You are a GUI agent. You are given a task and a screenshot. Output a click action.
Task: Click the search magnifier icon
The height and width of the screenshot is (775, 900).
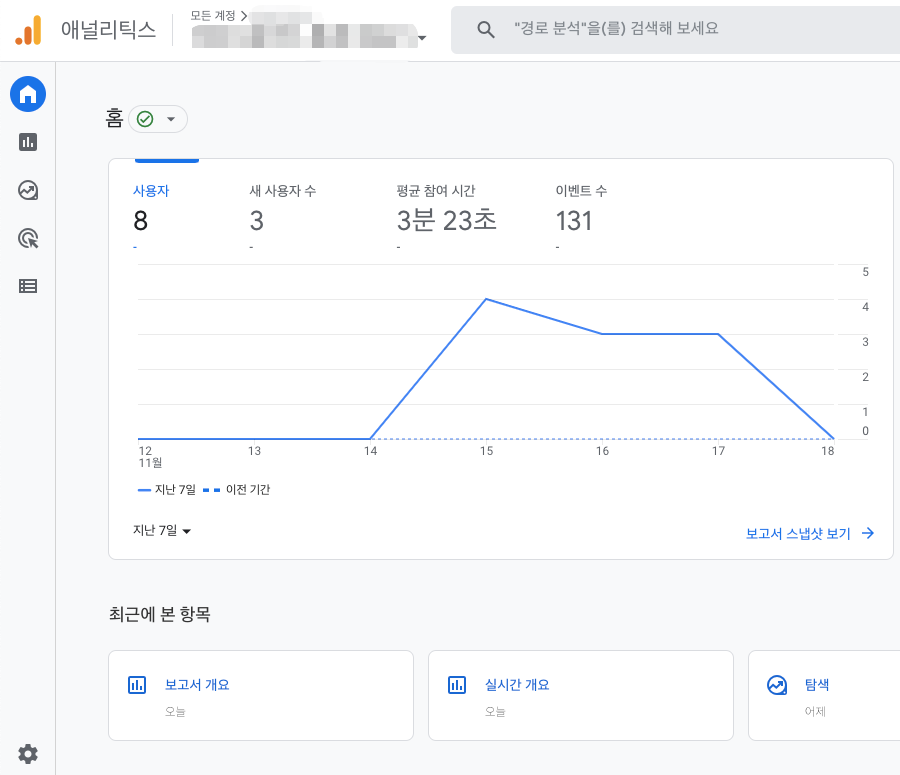point(486,29)
